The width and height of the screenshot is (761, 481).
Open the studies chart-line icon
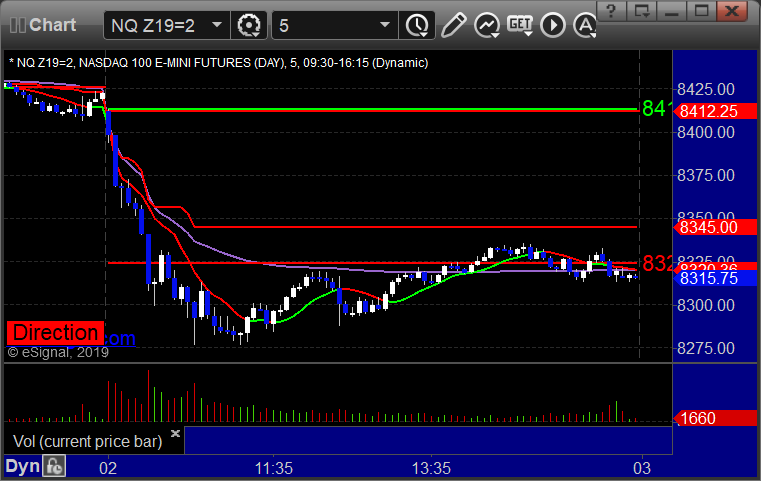[x=487, y=25]
